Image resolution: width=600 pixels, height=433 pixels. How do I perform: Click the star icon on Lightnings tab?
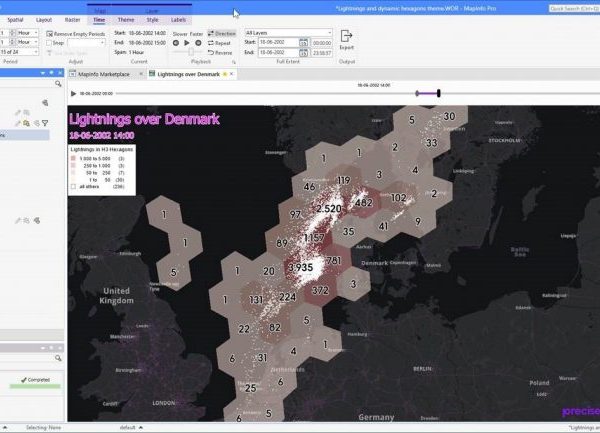225,74
